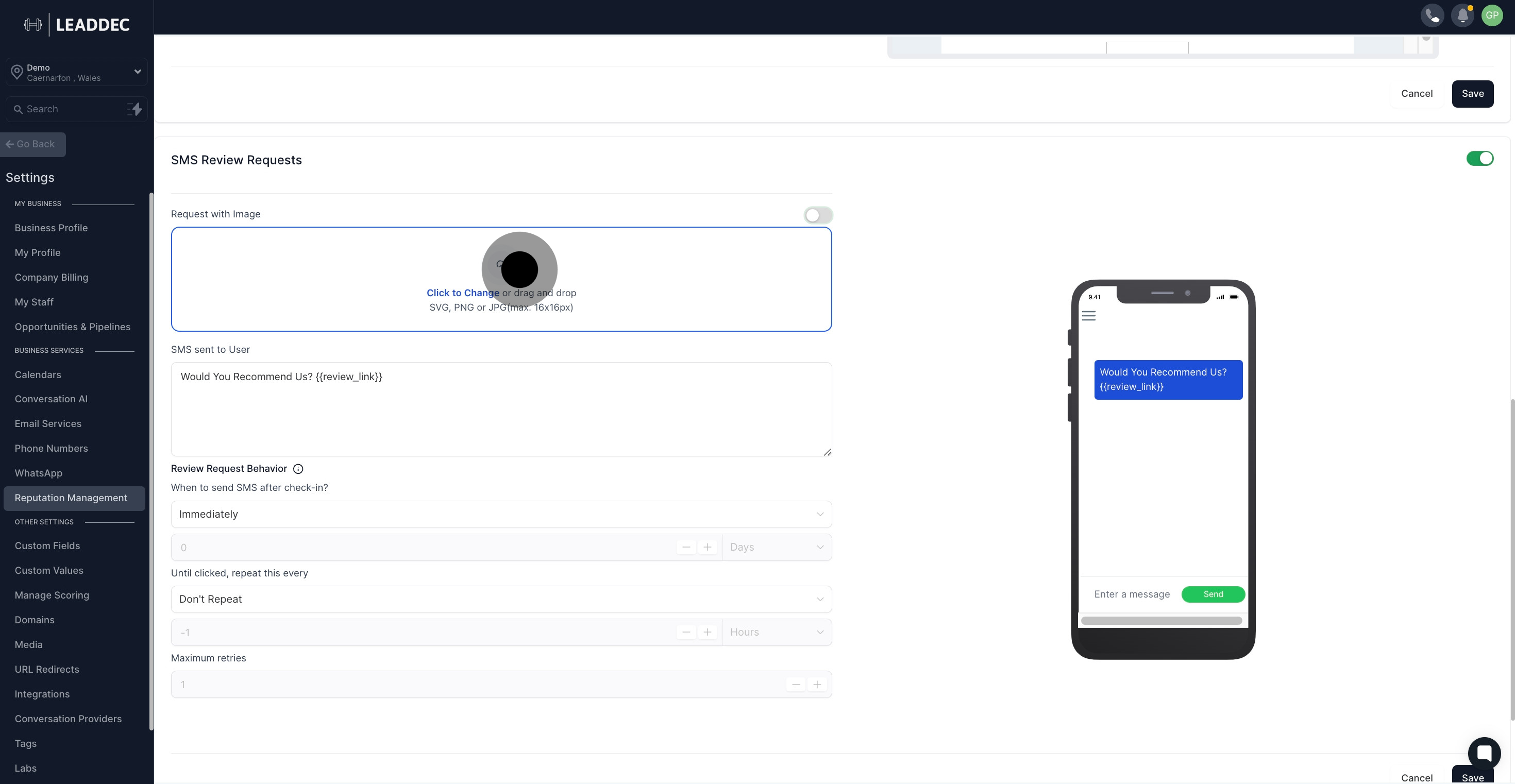Viewport: 1515px width, 784px height.
Task: Open the phone dialer icon
Action: (1432, 15)
